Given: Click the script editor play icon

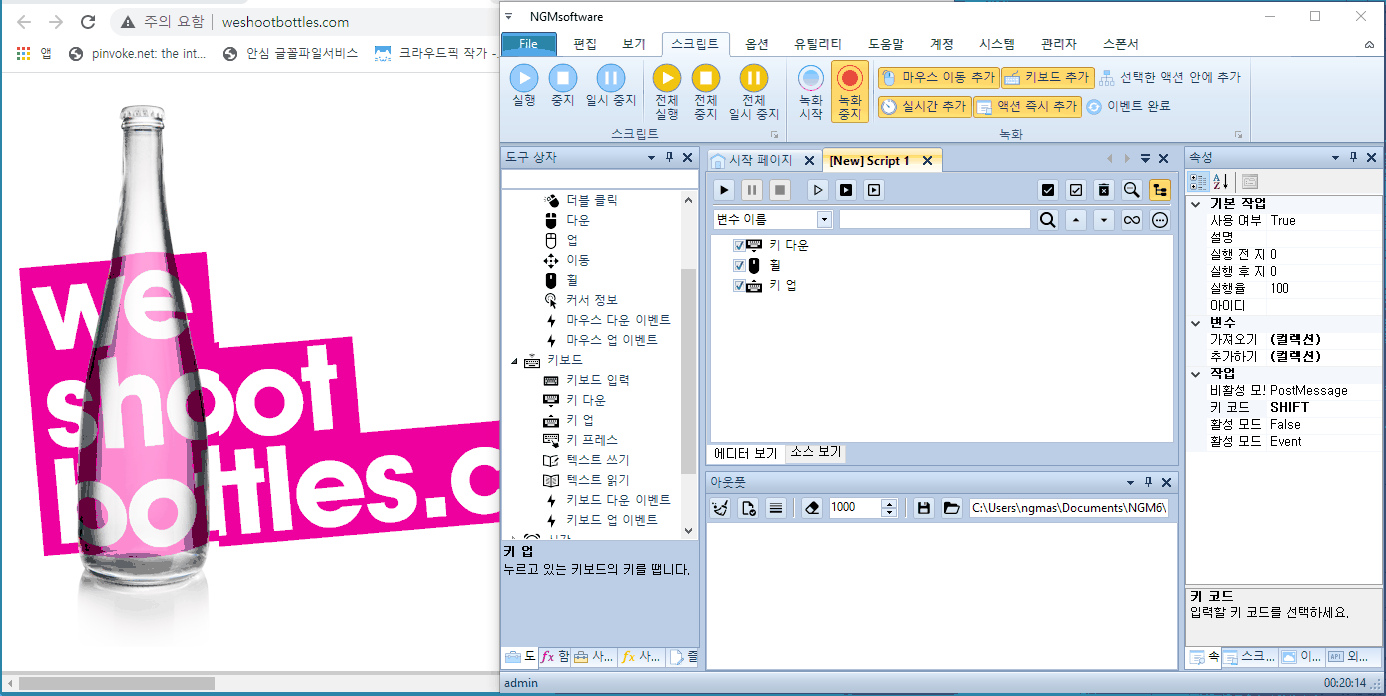Looking at the screenshot, I should tap(725, 190).
